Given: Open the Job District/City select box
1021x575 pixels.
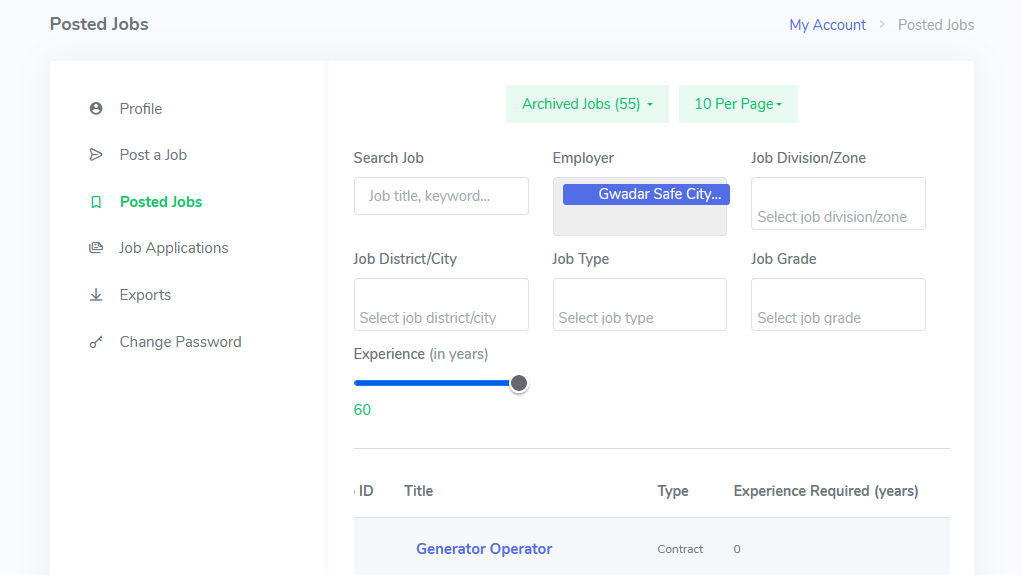Looking at the screenshot, I should coord(441,305).
